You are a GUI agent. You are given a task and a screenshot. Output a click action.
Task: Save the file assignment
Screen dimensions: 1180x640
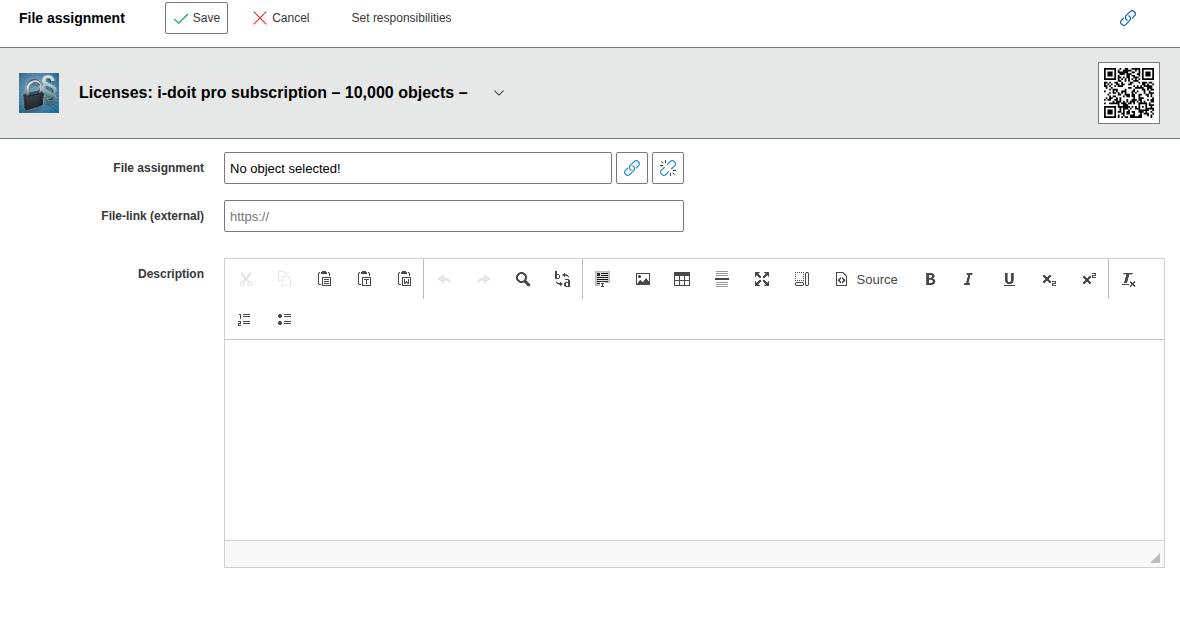tap(196, 18)
